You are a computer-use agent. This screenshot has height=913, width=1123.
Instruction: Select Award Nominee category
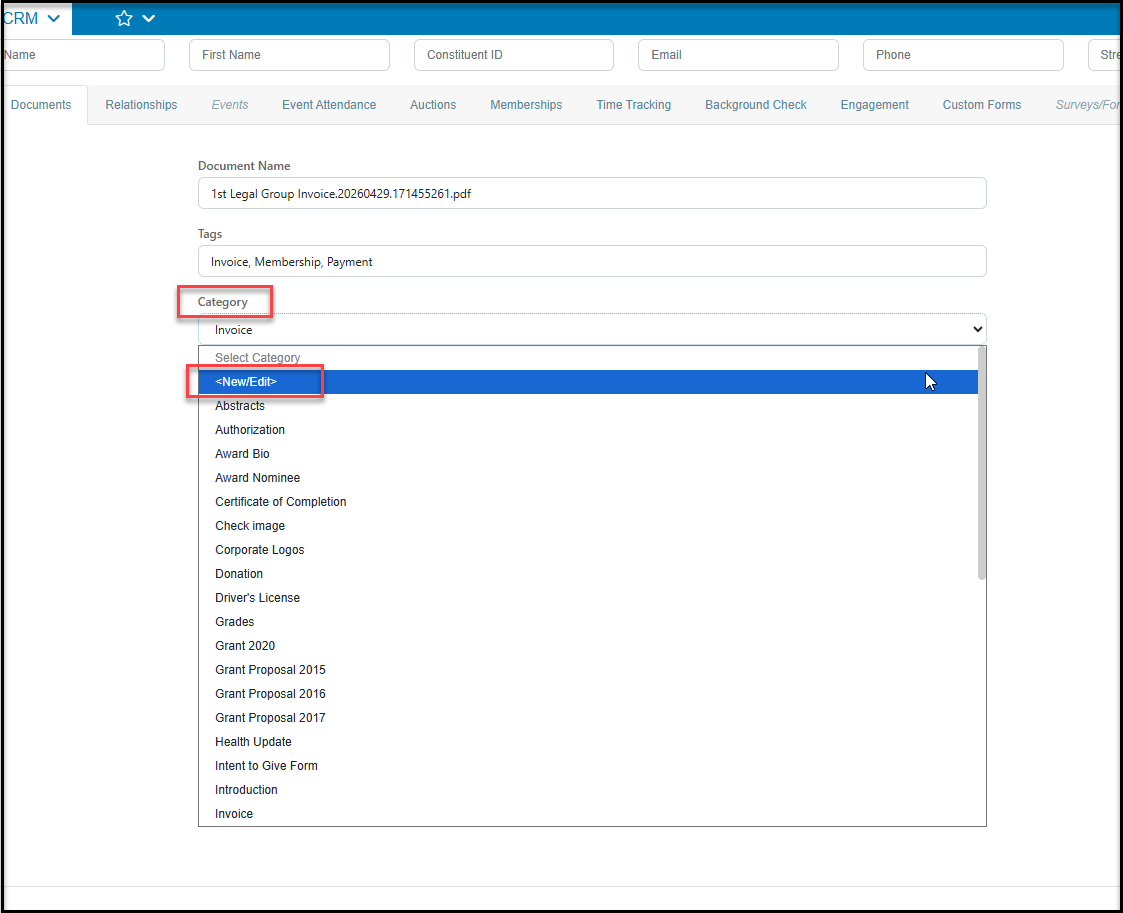tap(588, 478)
